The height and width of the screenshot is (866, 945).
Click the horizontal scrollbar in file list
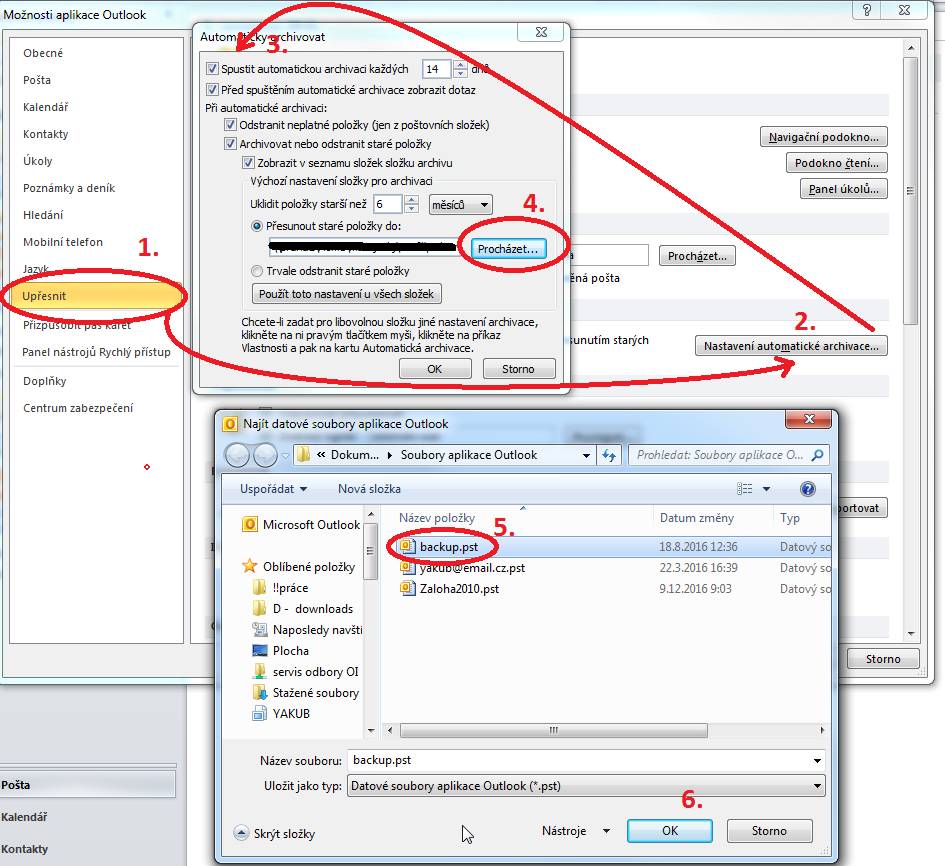[x=553, y=730]
